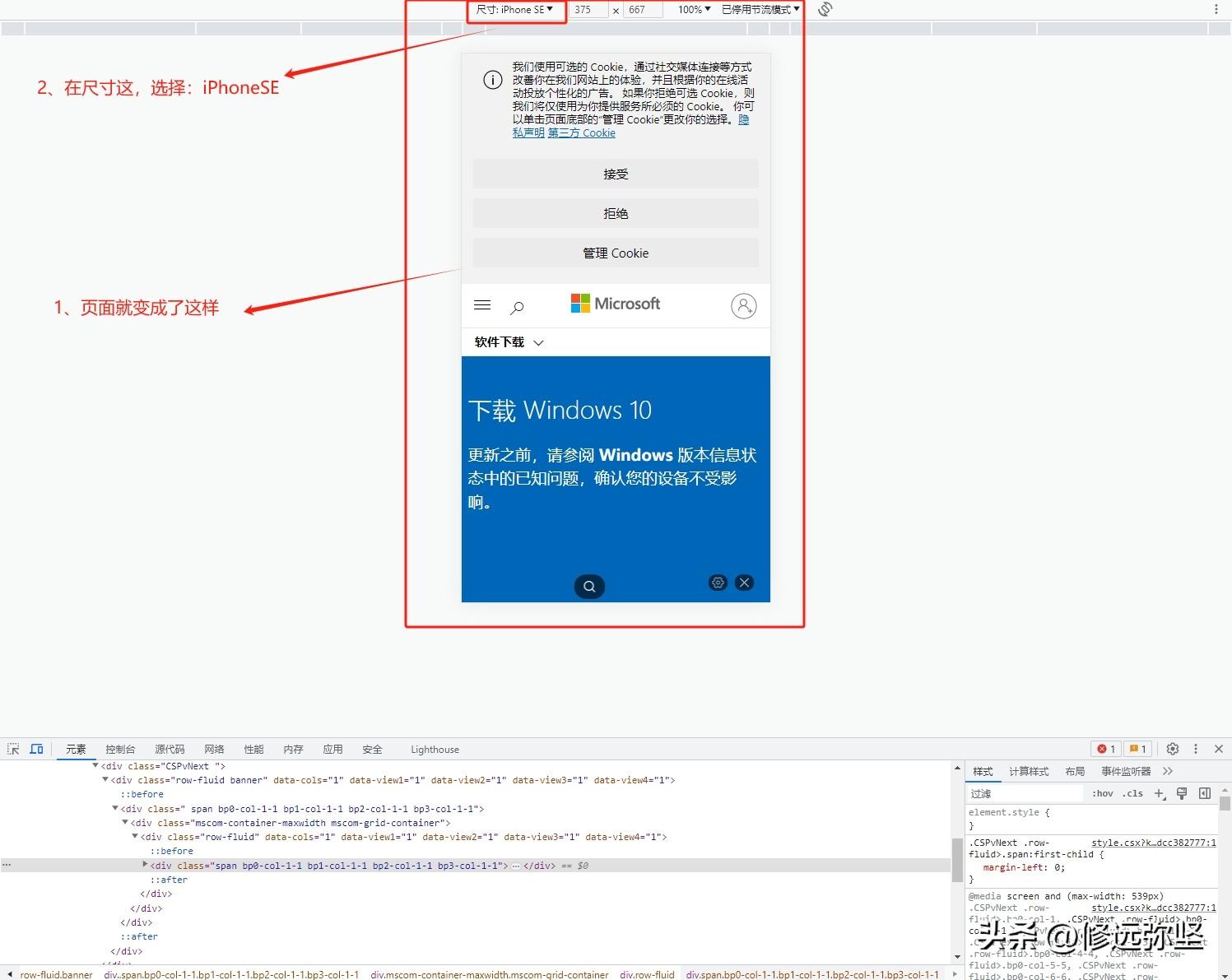Viewport: 1232px width, 980px height.
Task: Click the rotate device orientation icon
Action: point(825,9)
